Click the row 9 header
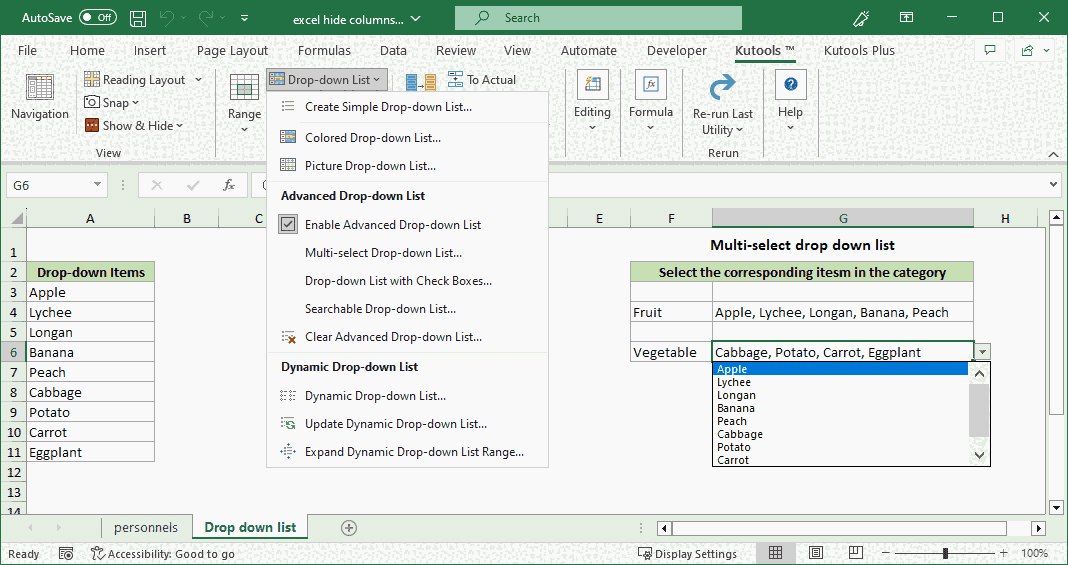Screen dimensions: 1068x565 14,413
